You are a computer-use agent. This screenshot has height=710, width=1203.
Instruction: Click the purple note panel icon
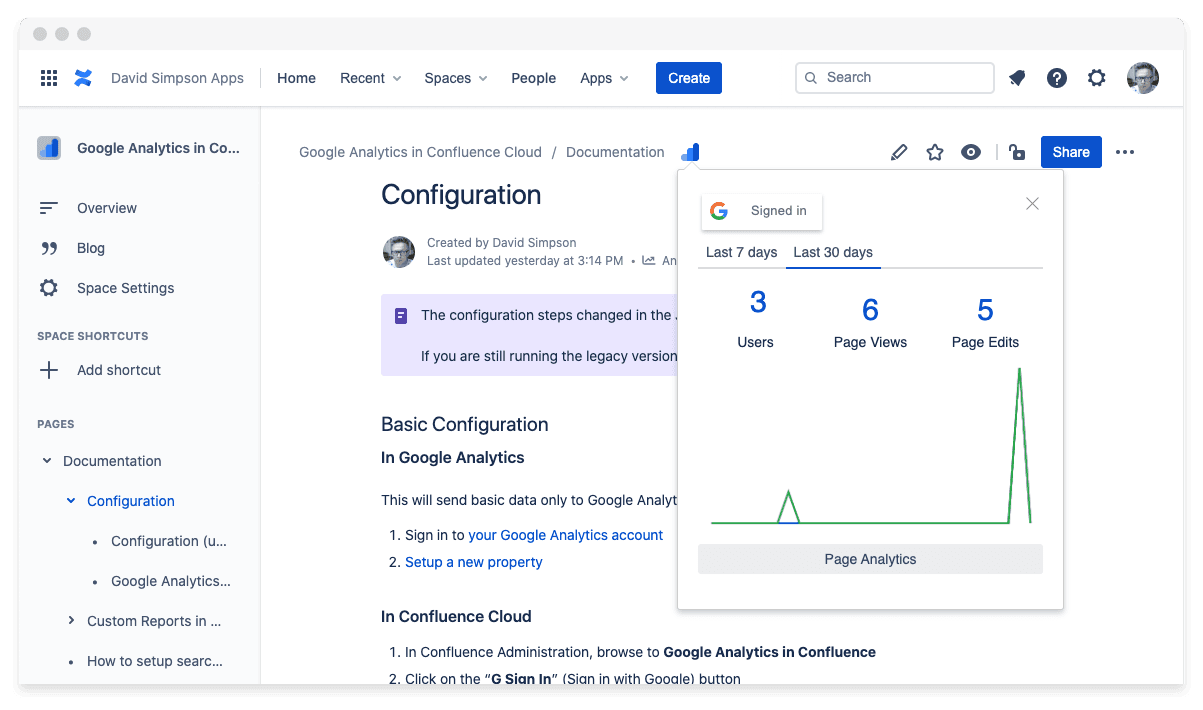tap(401, 316)
